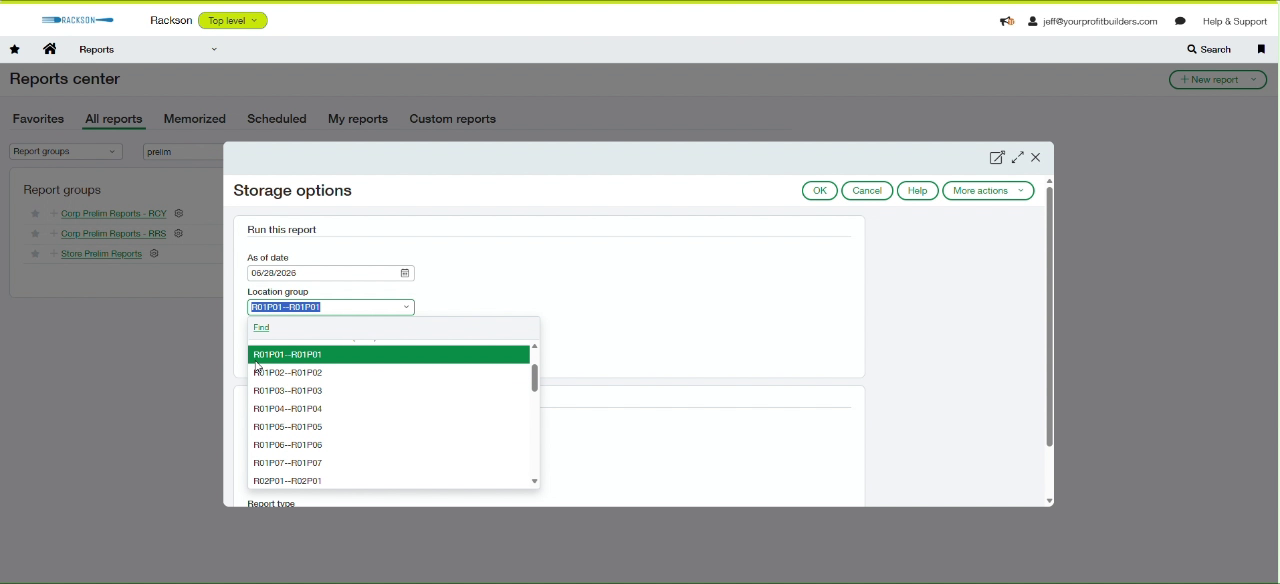
Task: Click the Search magnifier button
Action: (1210, 49)
